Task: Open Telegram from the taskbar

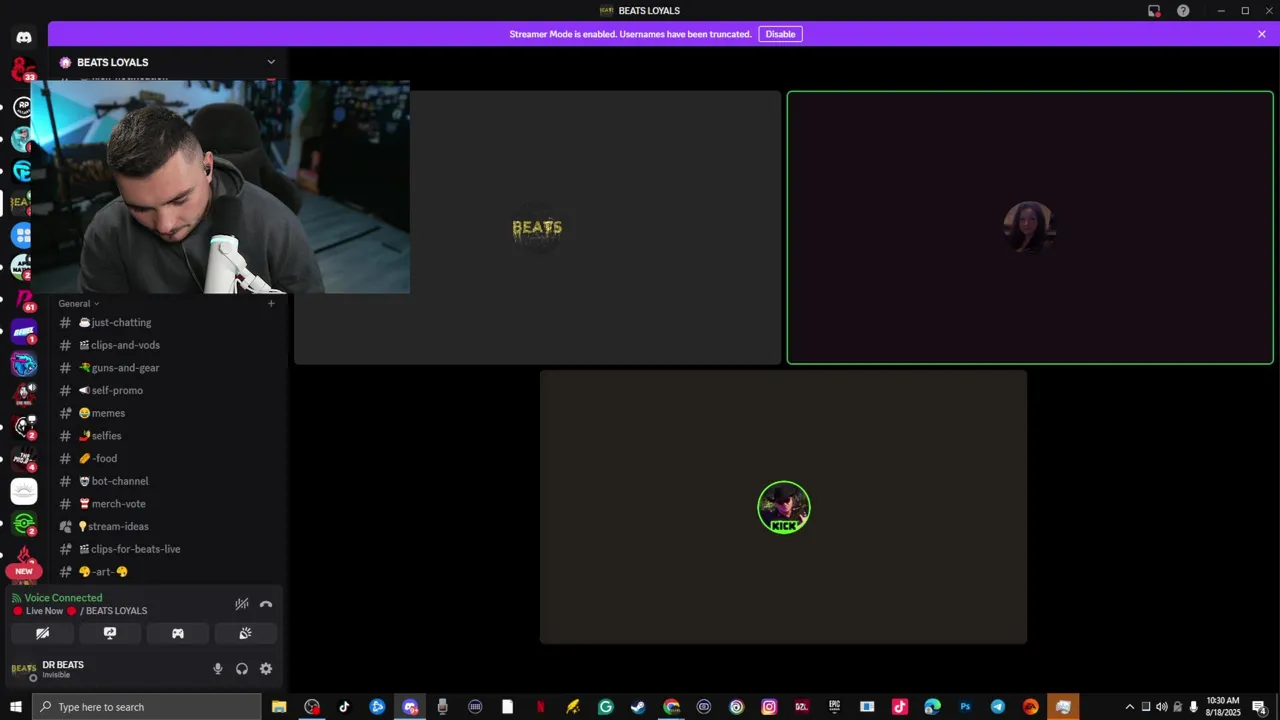Action: click(998, 707)
